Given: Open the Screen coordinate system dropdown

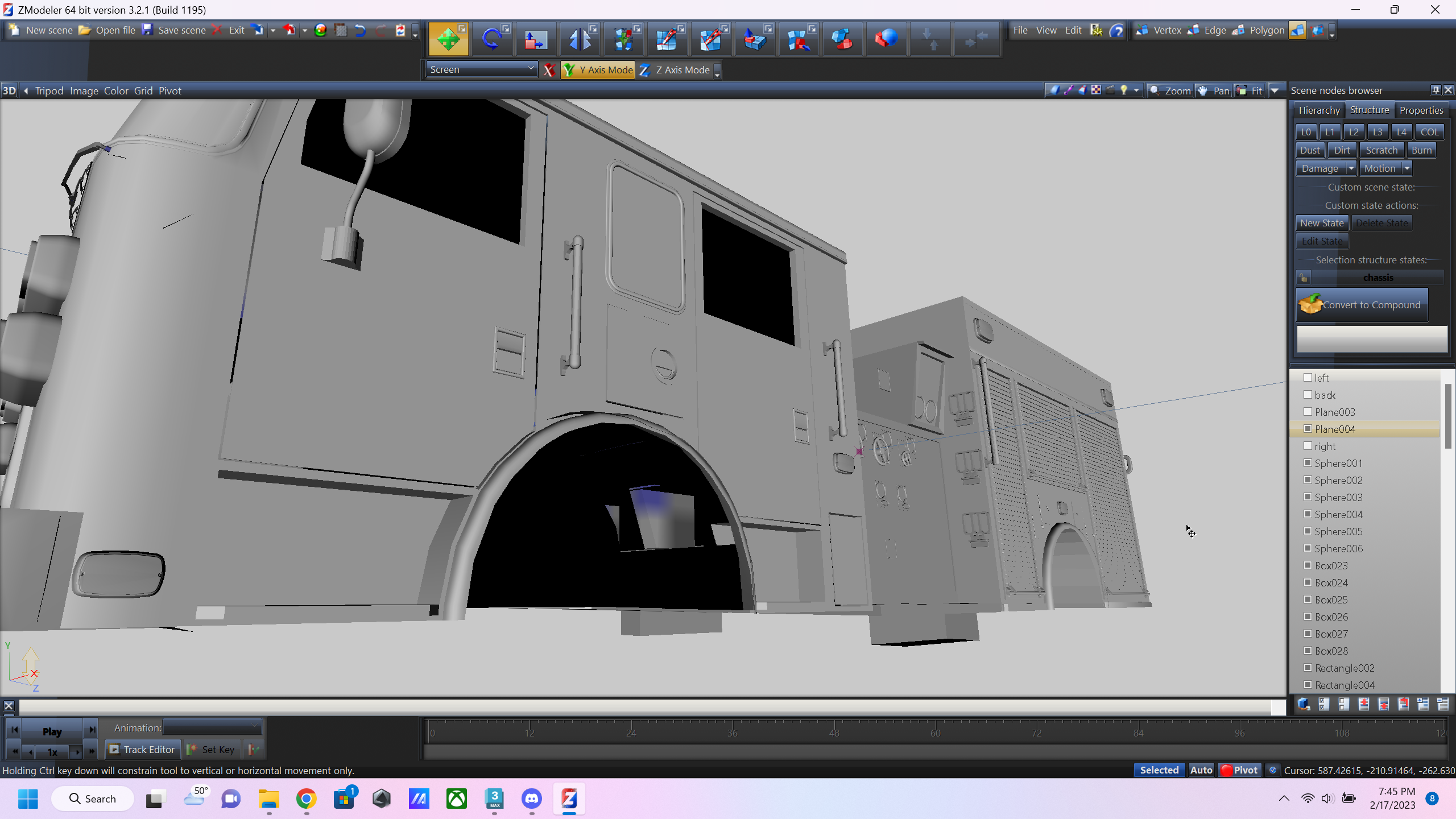Looking at the screenshot, I should click(x=481, y=69).
